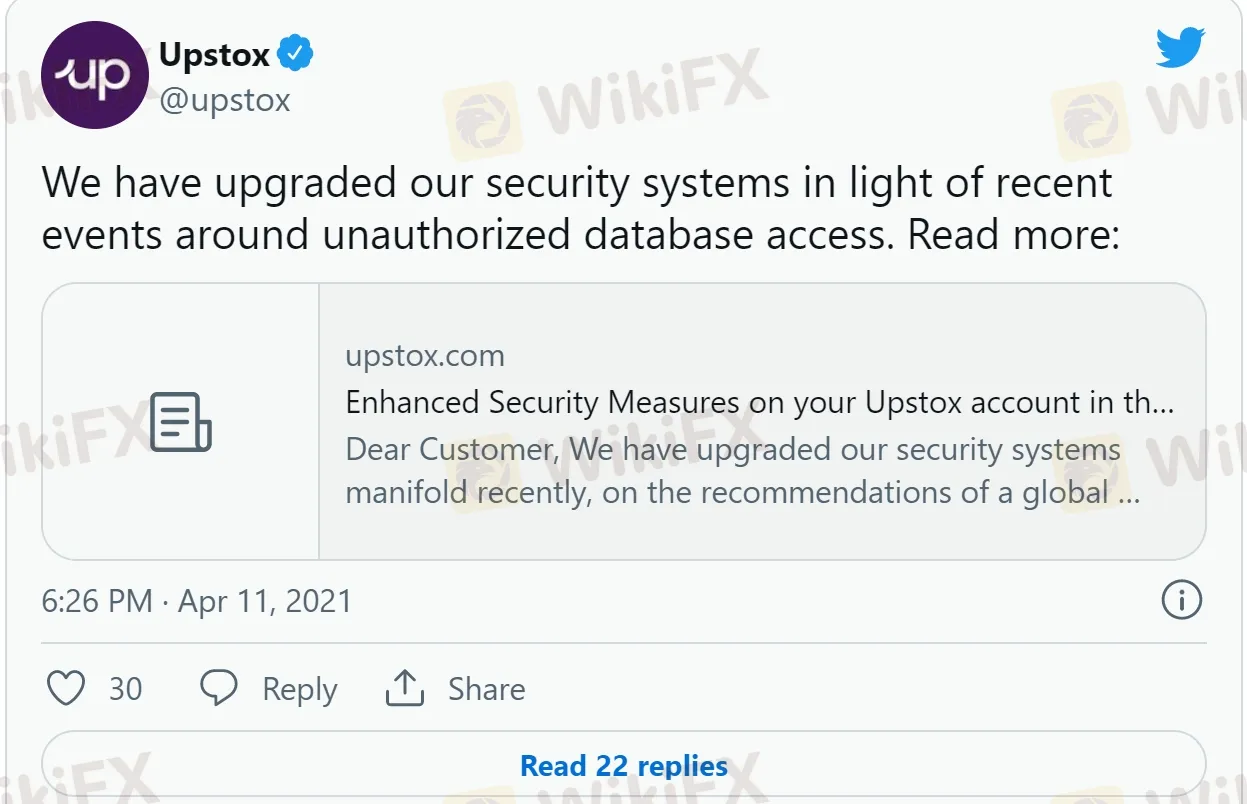Click the blue verified badge
This screenshot has width=1247, height=804.
tap(296, 54)
